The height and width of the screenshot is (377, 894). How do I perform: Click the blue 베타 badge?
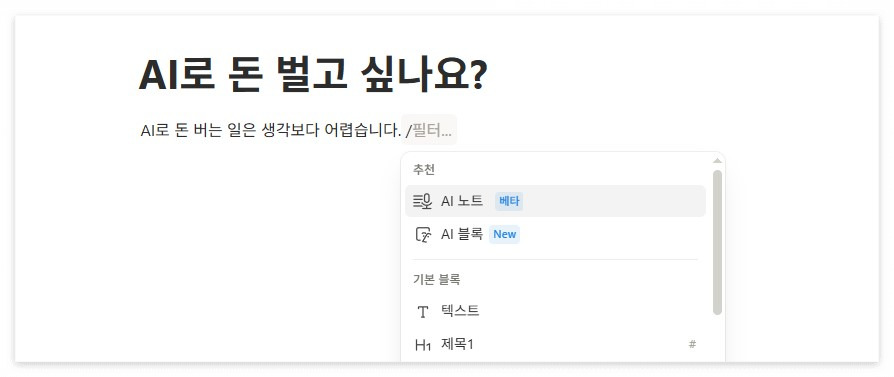pos(509,201)
